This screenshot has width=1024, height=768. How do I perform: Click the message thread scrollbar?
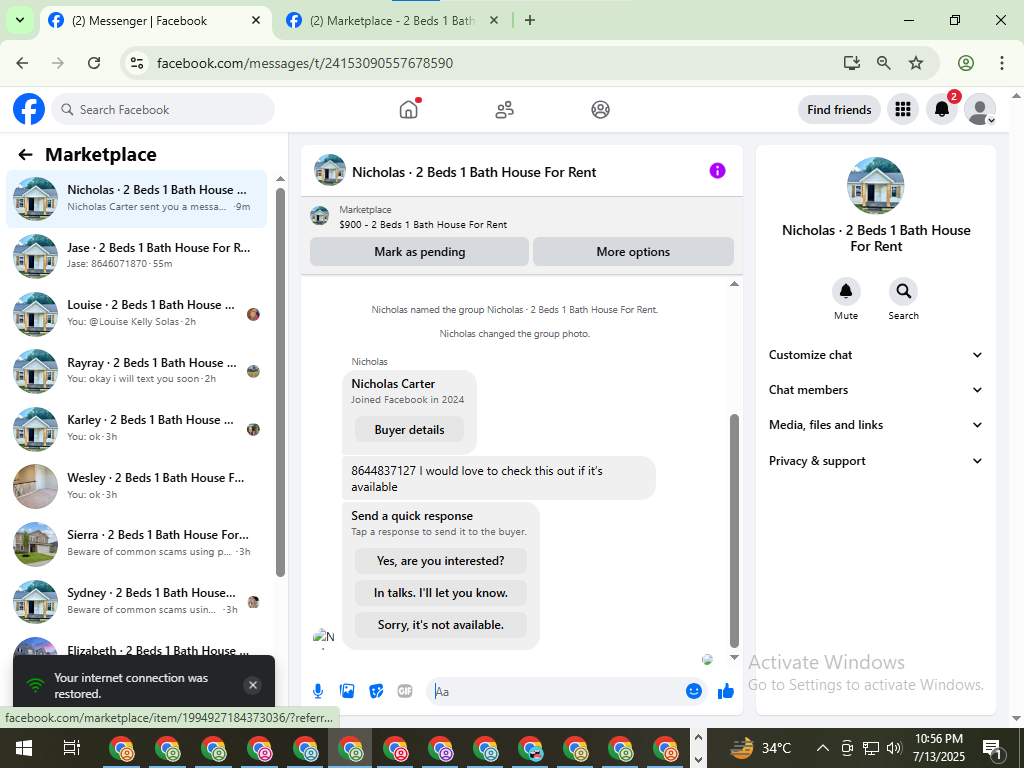tap(734, 530)
